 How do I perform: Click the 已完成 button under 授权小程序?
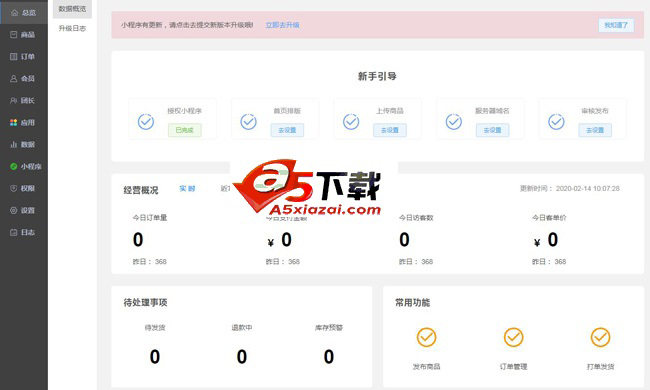click(x=184, y=130)
